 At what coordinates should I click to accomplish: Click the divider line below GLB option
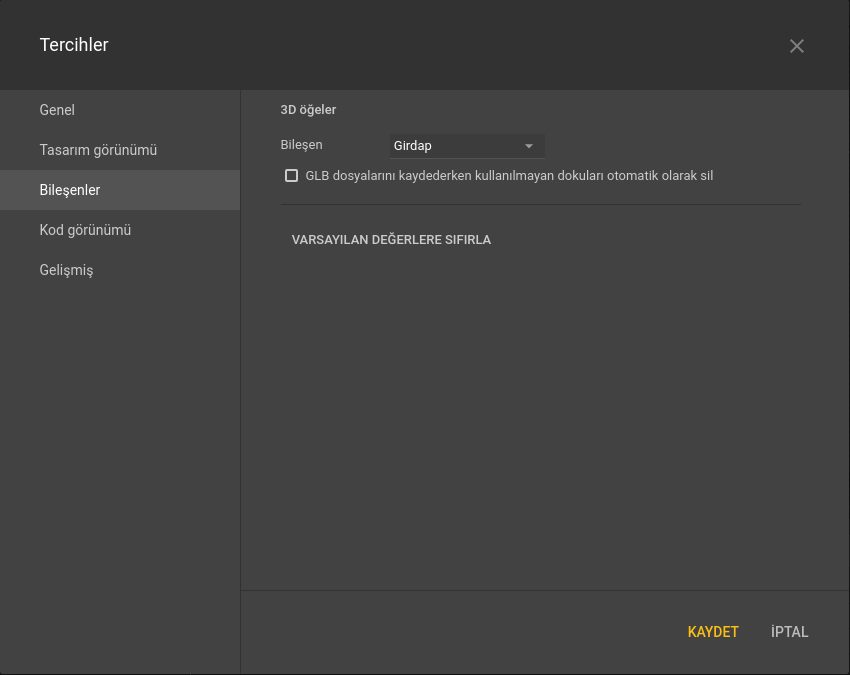(540, 205)
